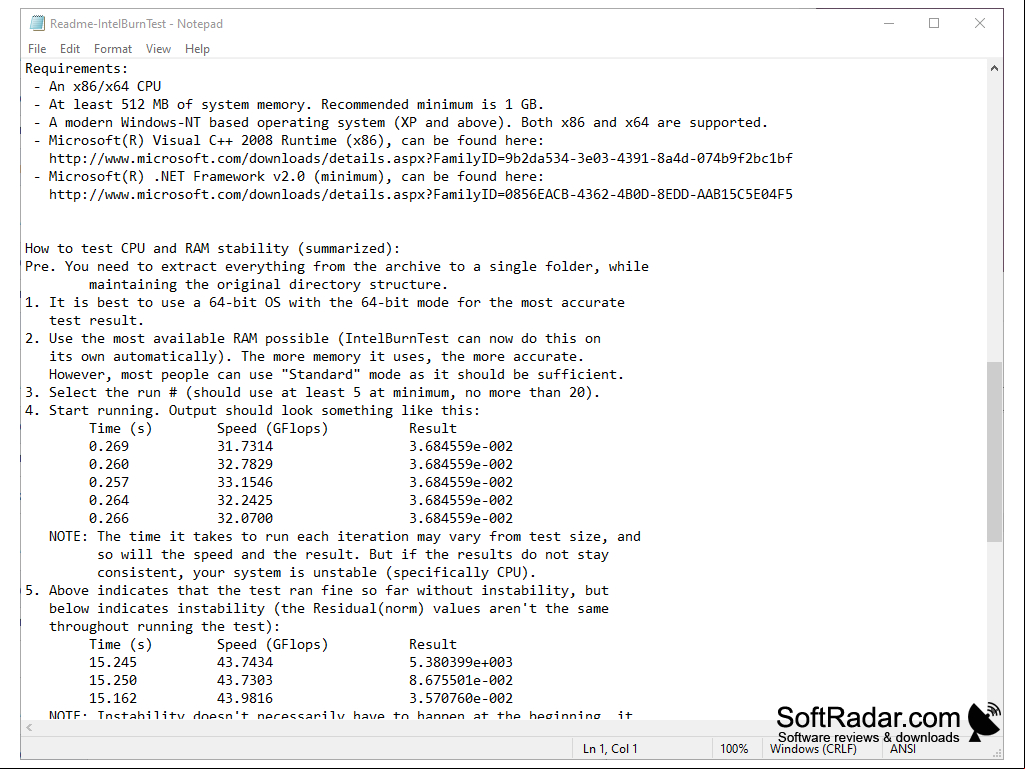Click the speed value 32.7829
This screenshot has width=1025, height=769.
click(245, 464)
